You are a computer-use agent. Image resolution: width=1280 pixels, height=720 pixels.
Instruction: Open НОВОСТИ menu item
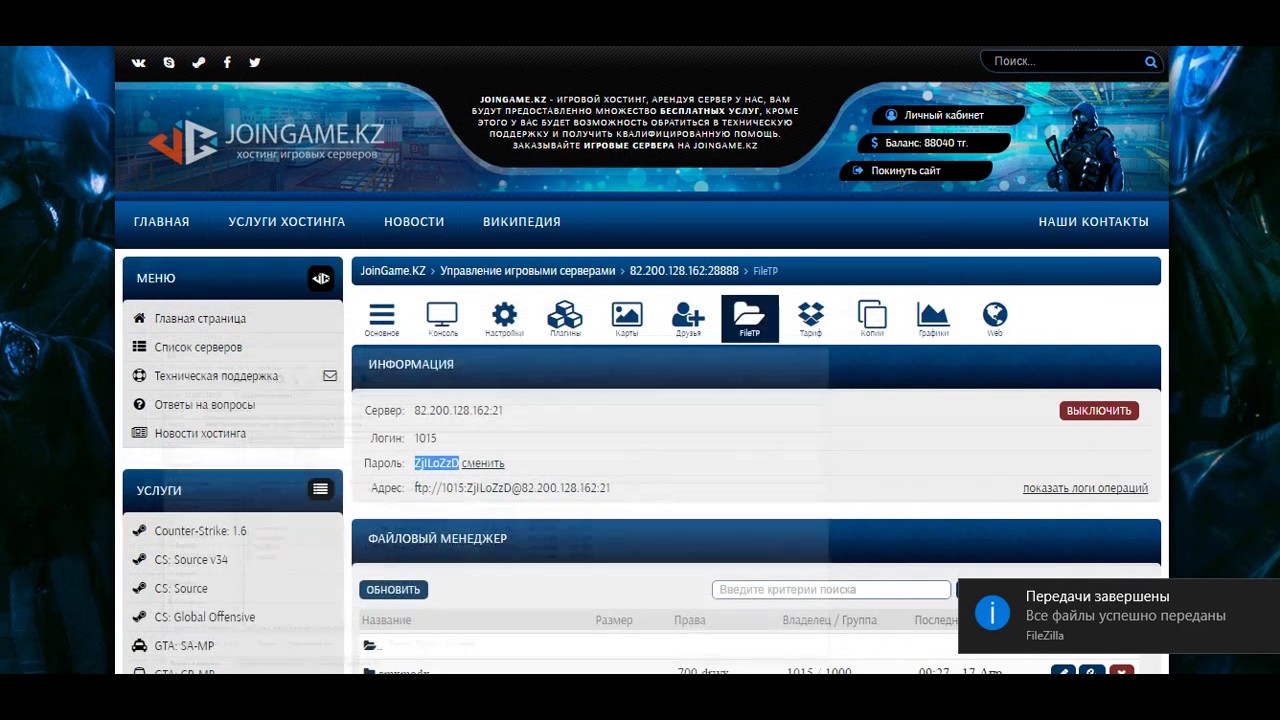click(x=414, y=222)
